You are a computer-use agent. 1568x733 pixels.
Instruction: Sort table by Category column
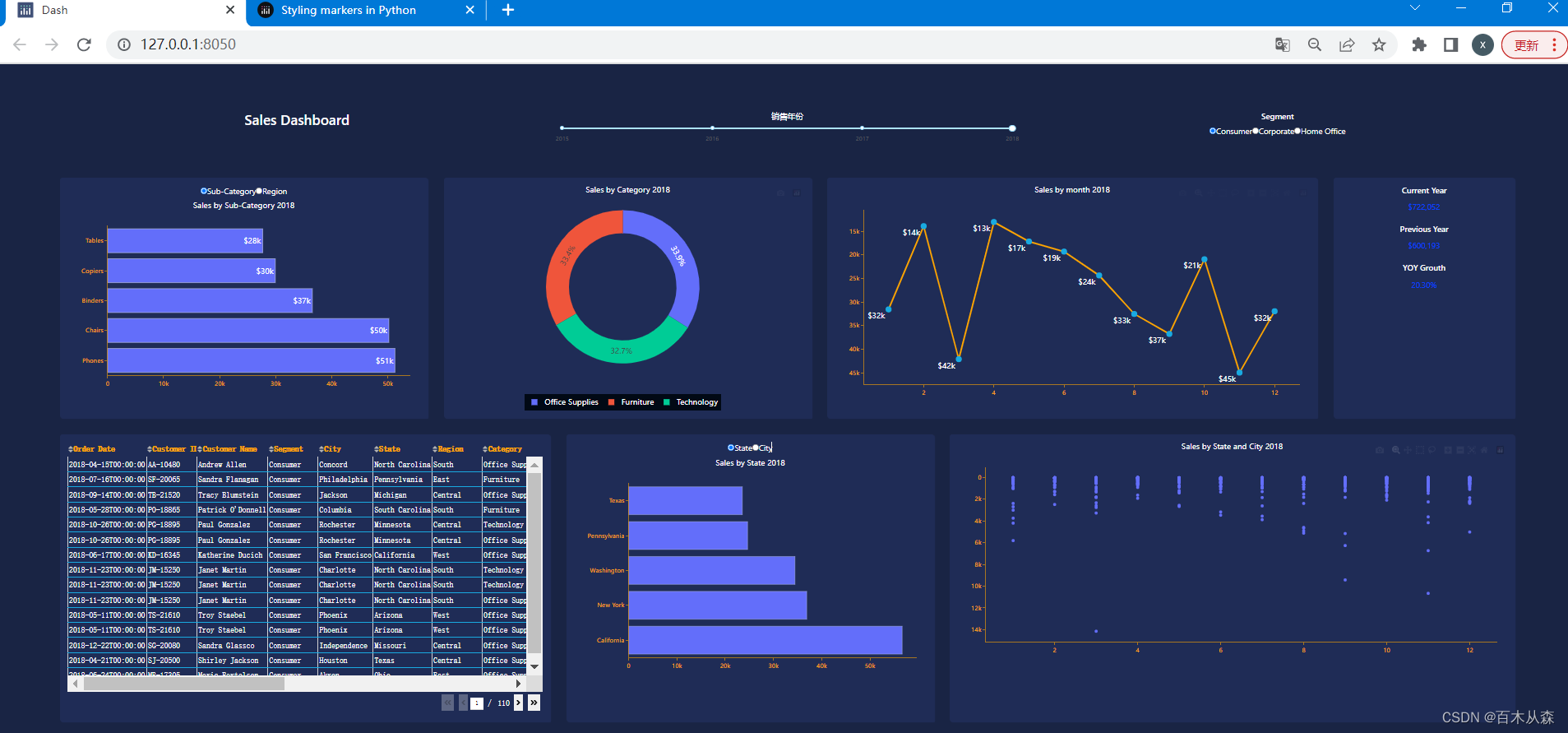click(x=484, y=449)
